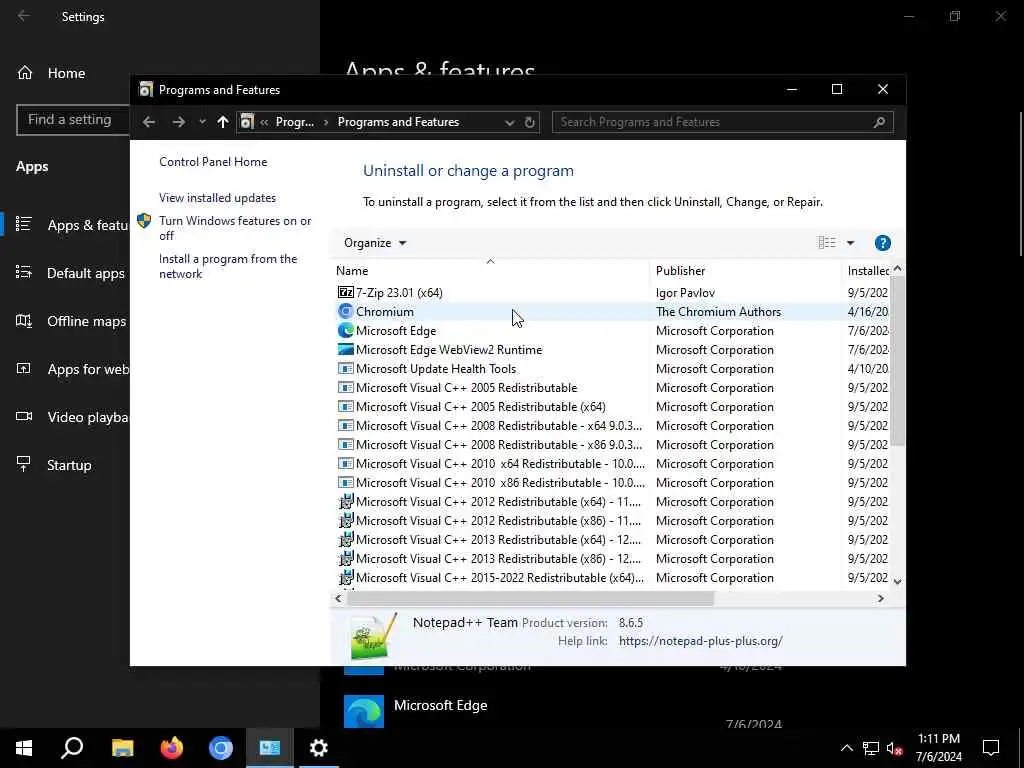Click the Notepad++ icon in details pane
This screenshot has height=768, width=1024.
click(x=373, y=637)
